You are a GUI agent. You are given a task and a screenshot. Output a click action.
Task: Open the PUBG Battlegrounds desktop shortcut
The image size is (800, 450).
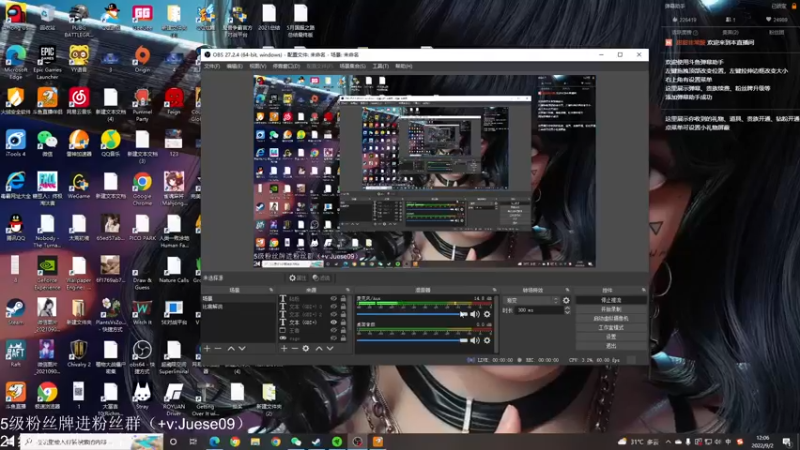[x=79, y=19]
